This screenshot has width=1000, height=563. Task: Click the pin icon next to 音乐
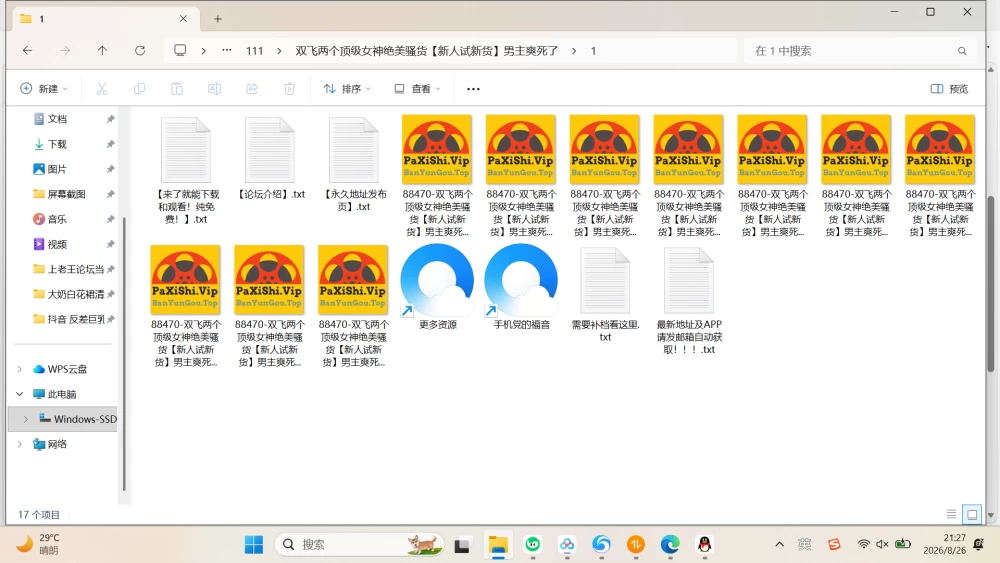(x=110, y=219)
